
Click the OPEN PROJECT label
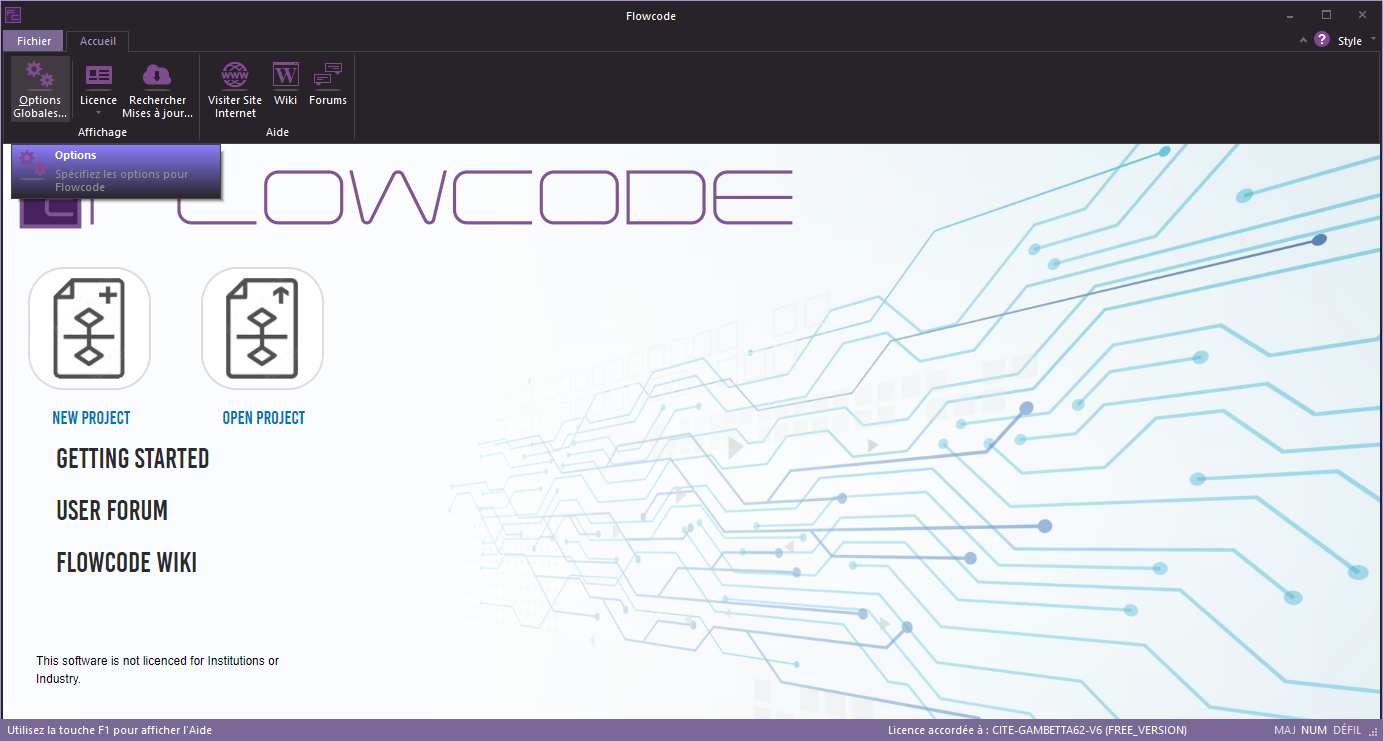click(264, 418)
